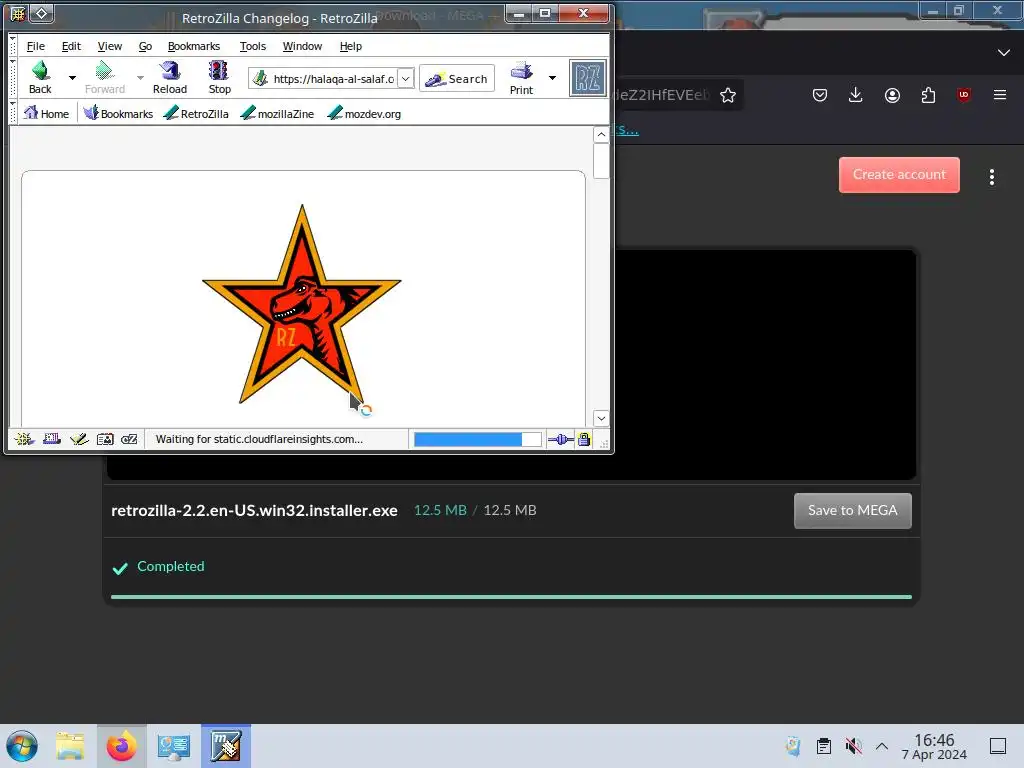Open Firefox Pocket save icon
This screenshot has width=1024, height=768.
(x=820, y=95)
